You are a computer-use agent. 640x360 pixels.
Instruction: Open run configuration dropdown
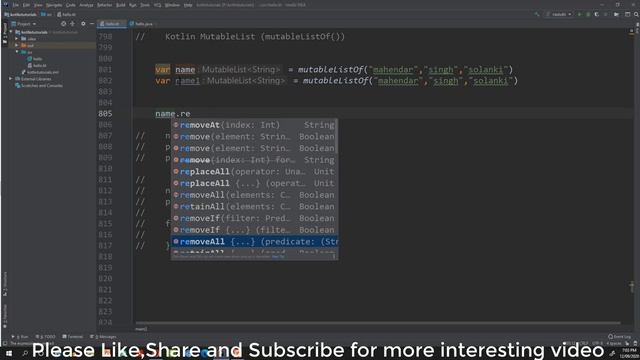coord(560,14)
